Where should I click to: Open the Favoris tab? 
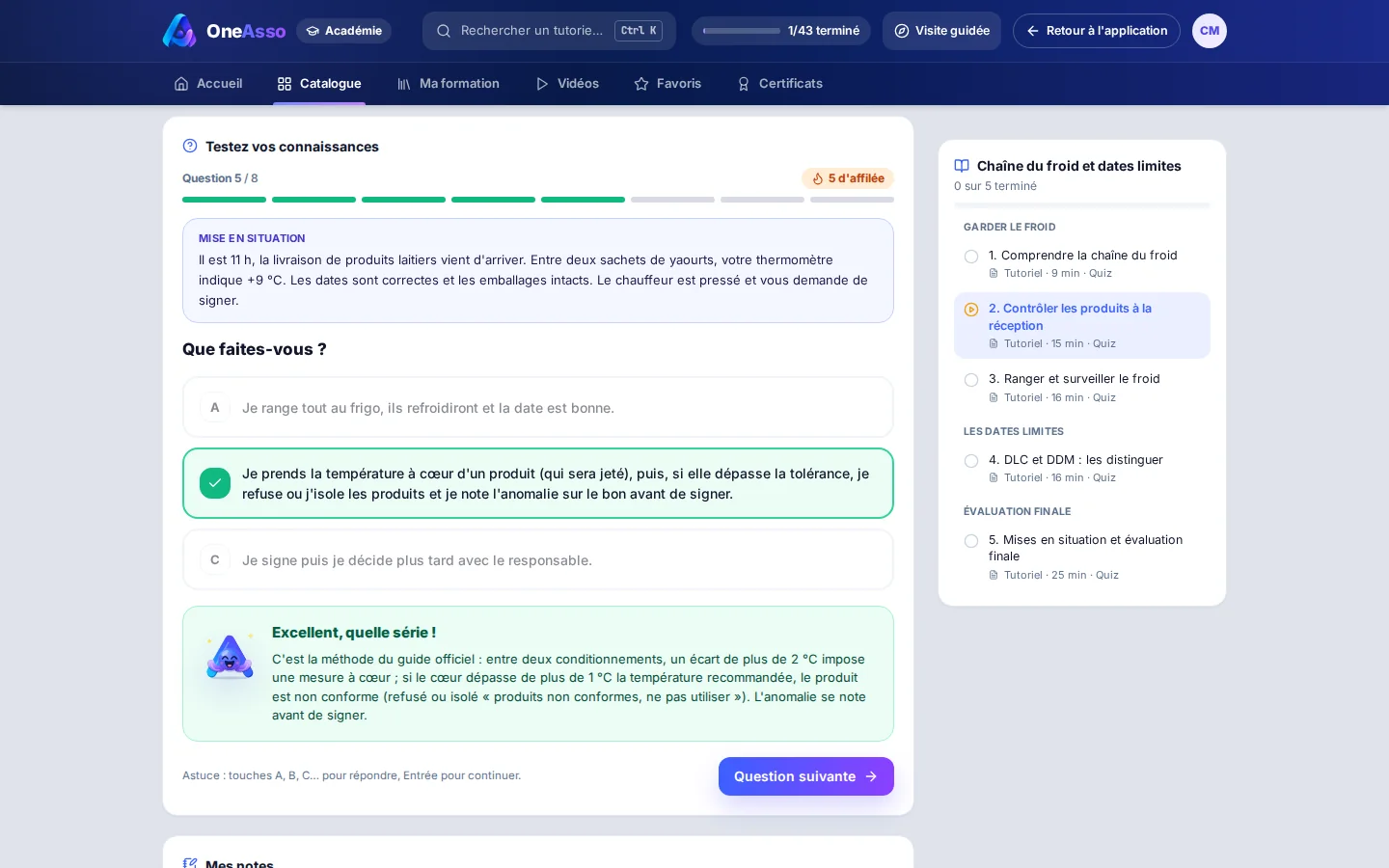click(667, 84)
